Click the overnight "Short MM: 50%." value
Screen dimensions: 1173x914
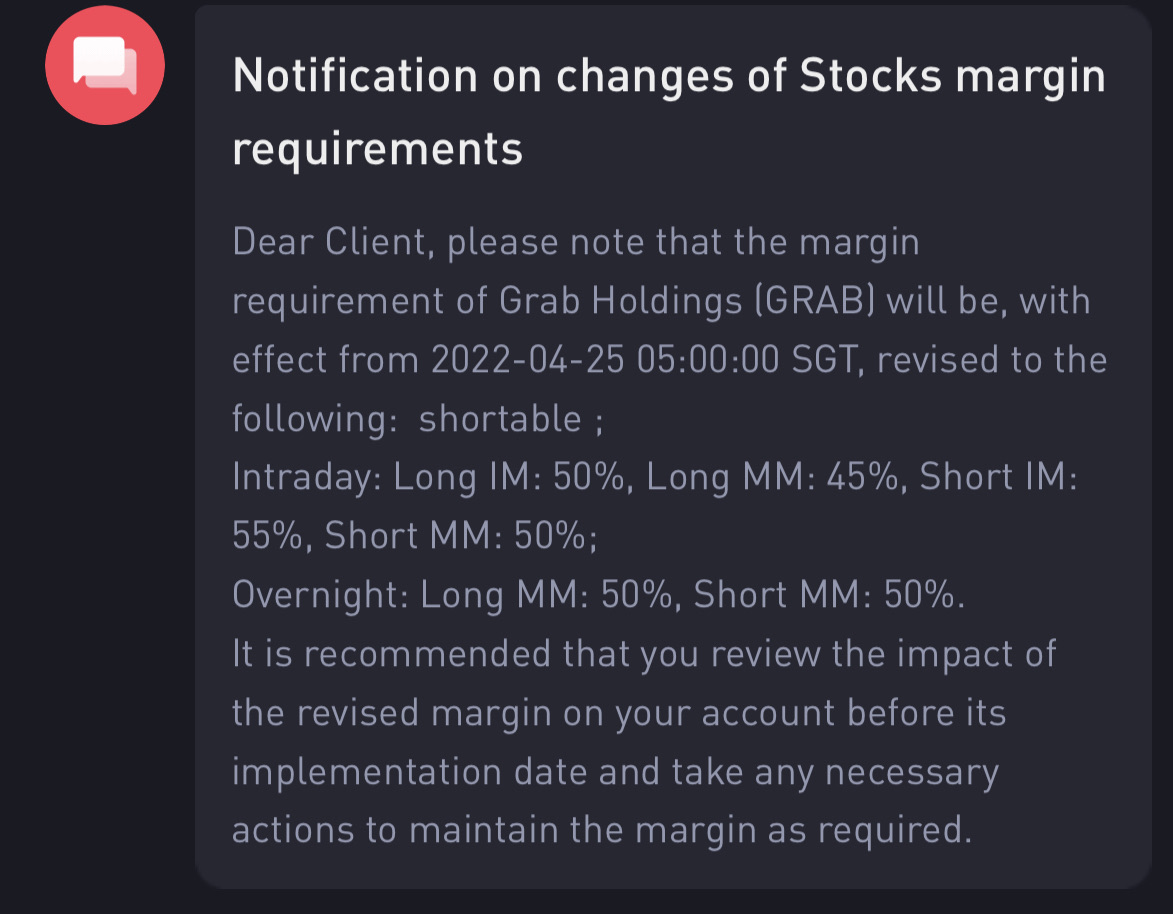click(x=829, y=595)
